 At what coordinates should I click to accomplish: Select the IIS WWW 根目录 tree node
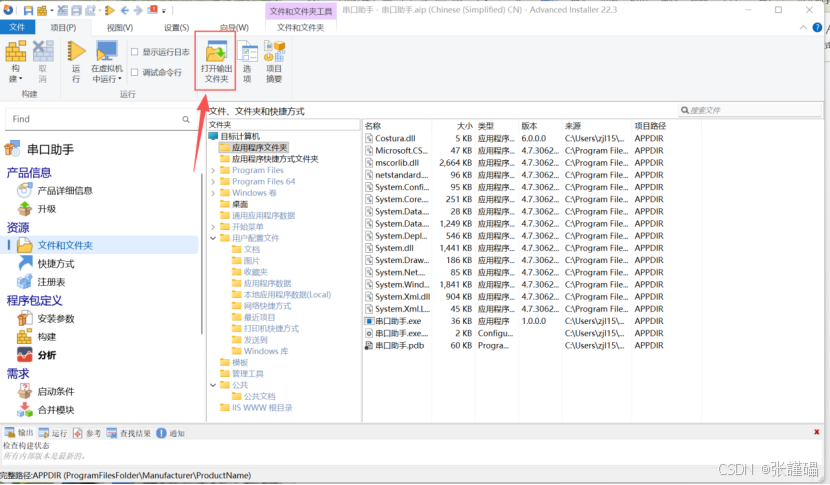point(262,408)
